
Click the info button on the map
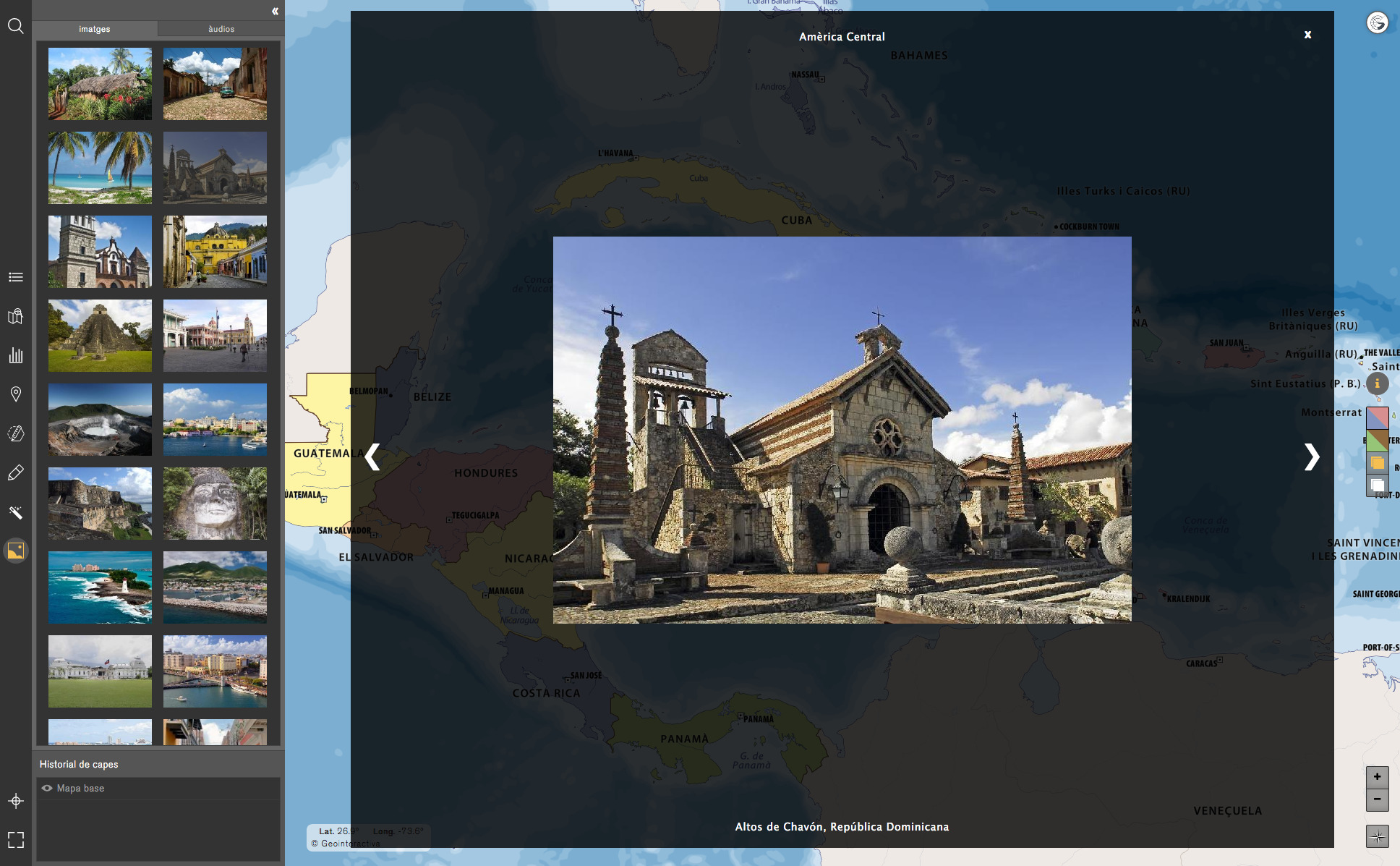[x=1377, y=383]
